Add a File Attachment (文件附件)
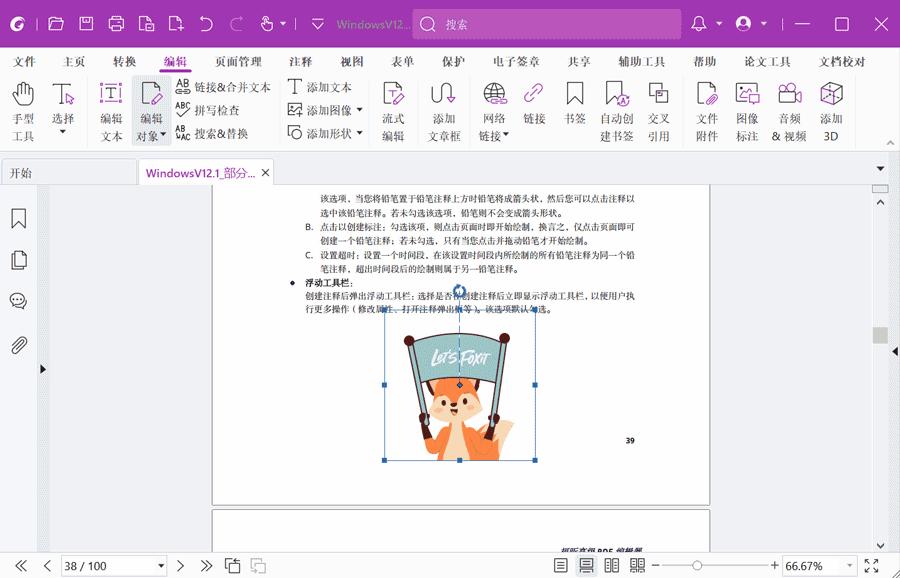Viewport: 900px width, 578px height. [x=707, y=111]
